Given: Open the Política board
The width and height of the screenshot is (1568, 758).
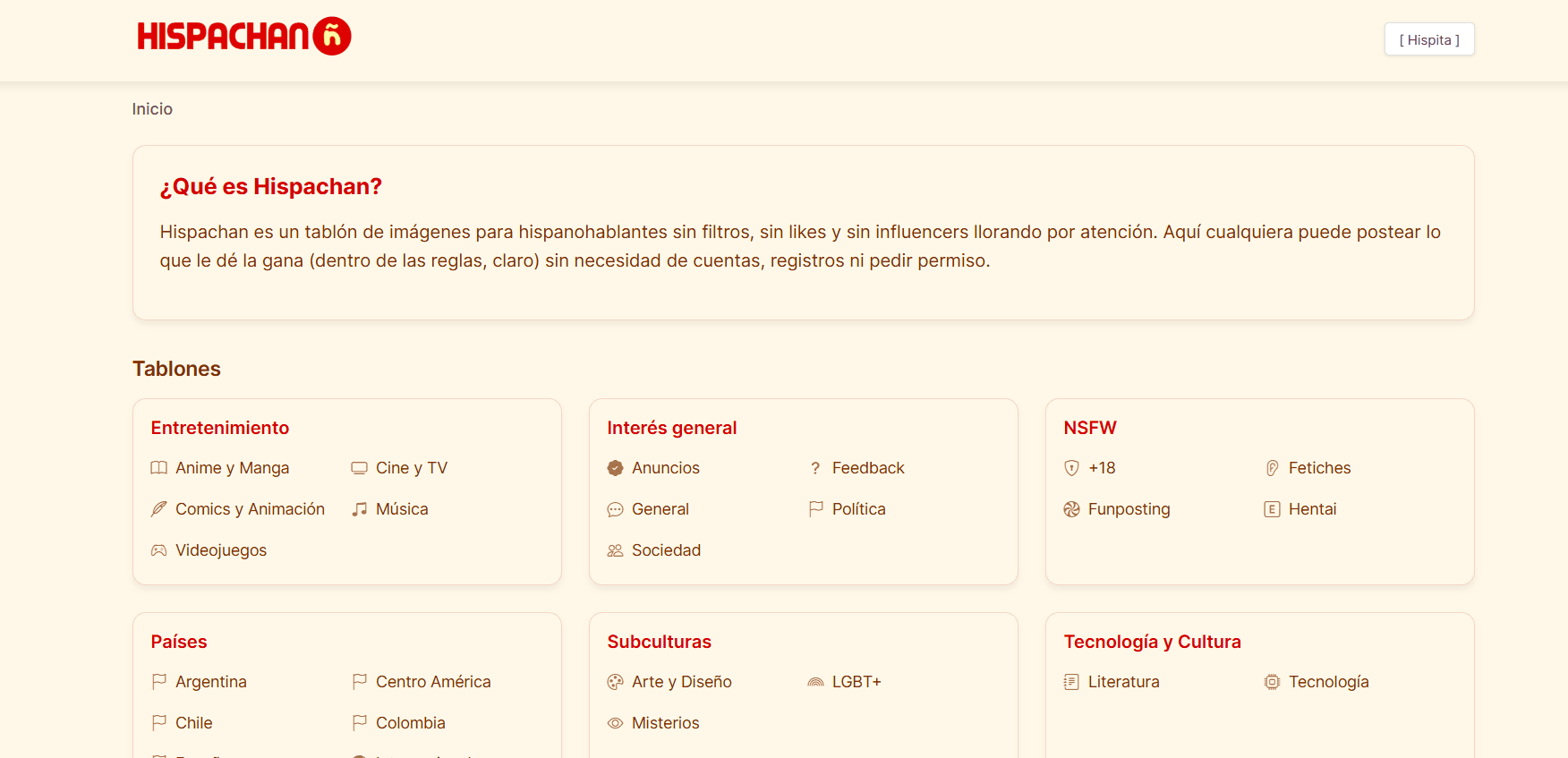Looking at the screenshot, I should 858,508.
